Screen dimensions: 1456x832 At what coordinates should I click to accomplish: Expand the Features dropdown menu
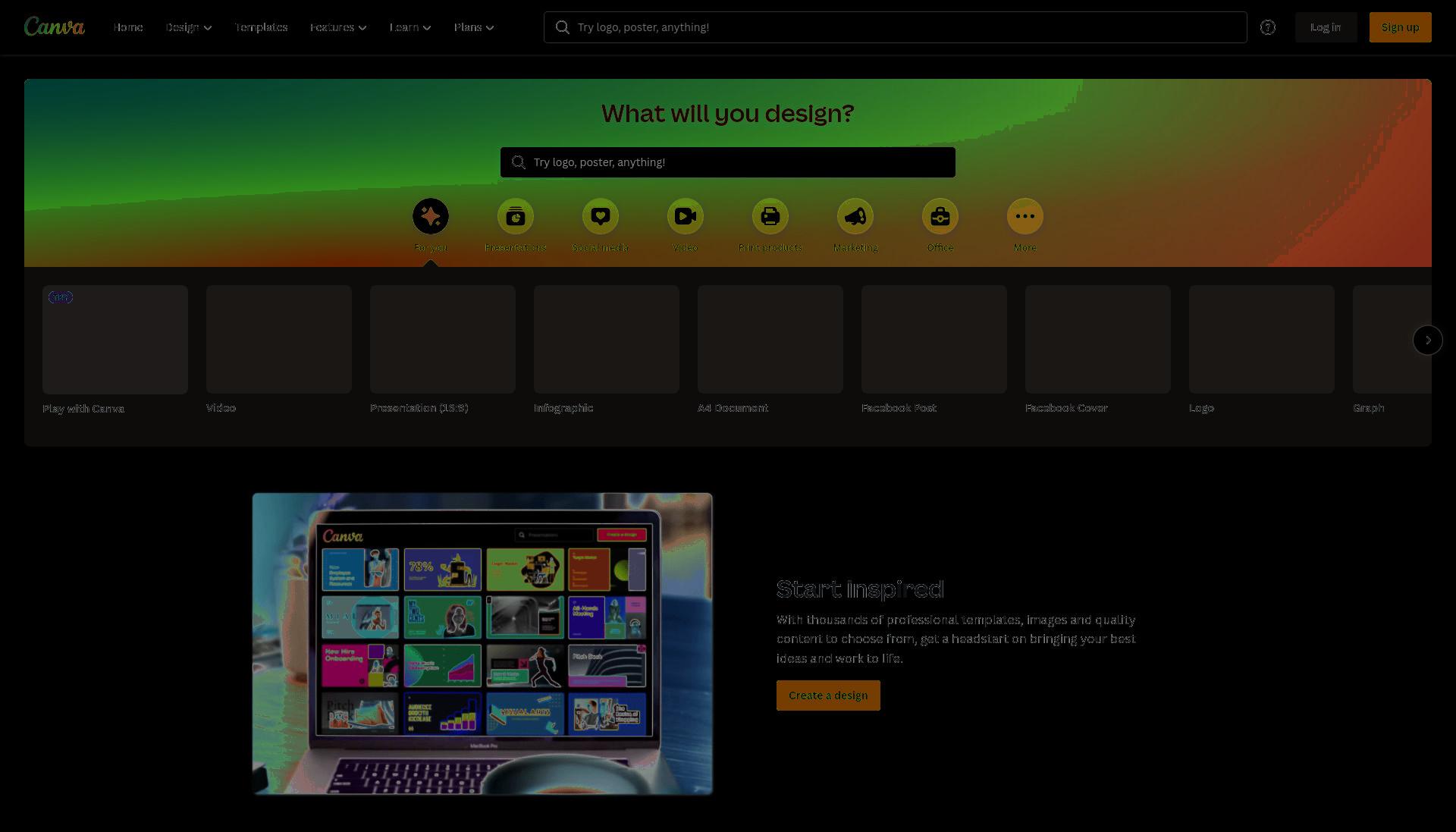pyautogui.click(x=338, y=27)
